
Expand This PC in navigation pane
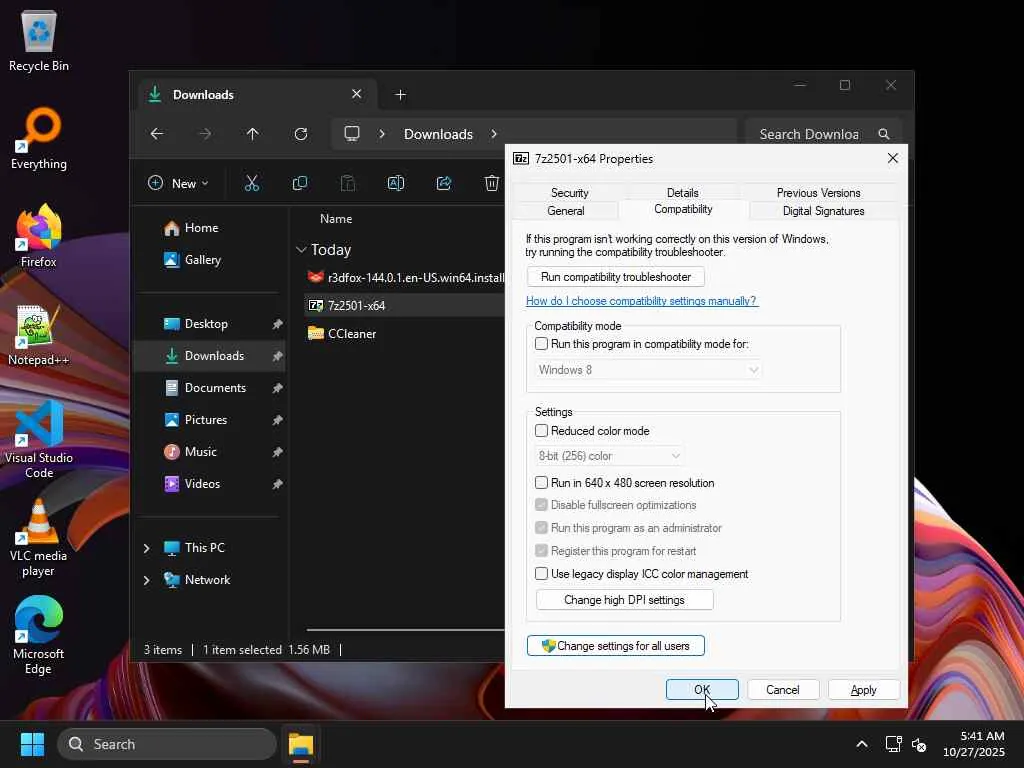click(x=147, y=548)
